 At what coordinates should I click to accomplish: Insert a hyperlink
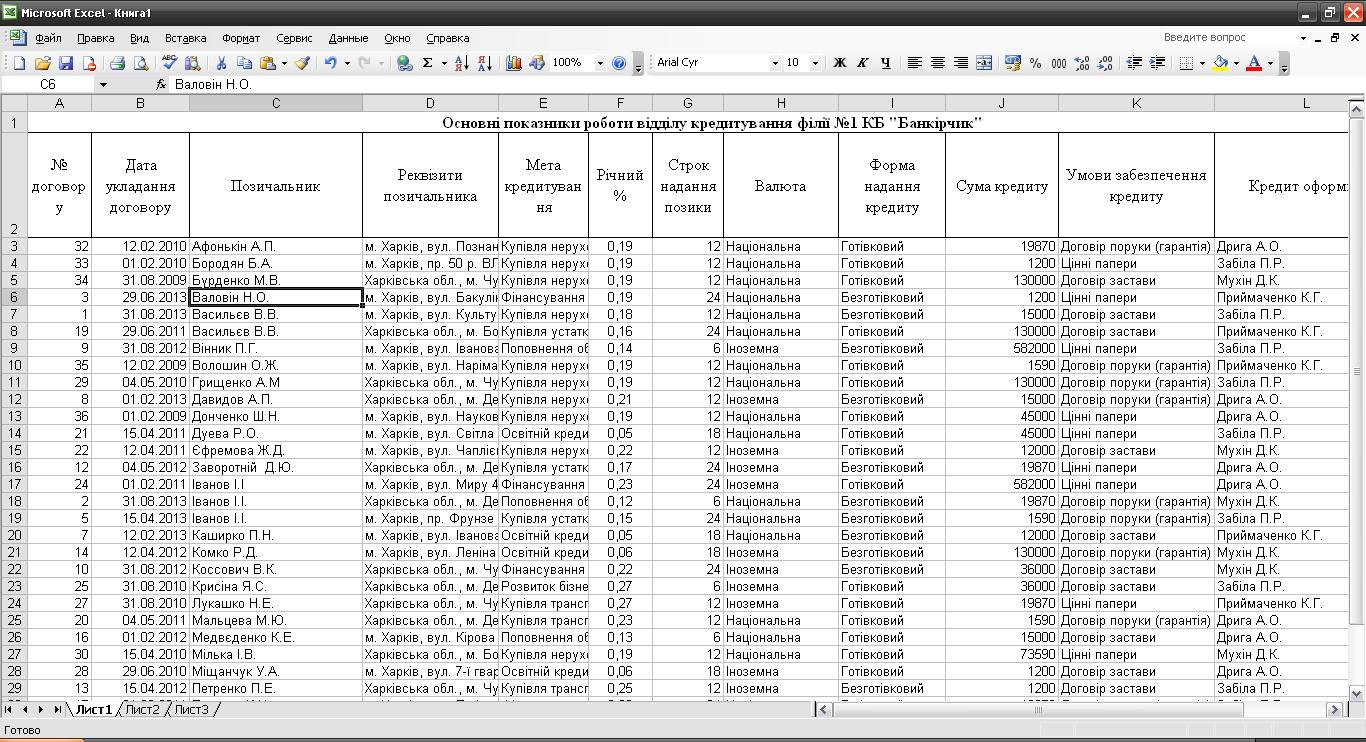click(404, 63)
